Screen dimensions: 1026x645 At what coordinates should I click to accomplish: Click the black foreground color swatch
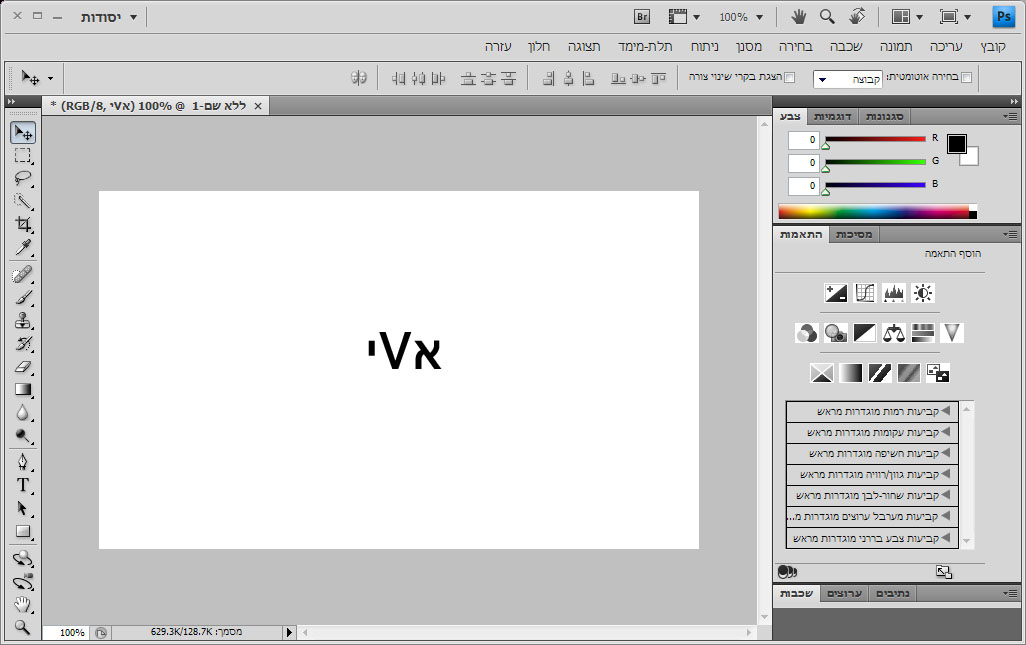click(956, 144)
